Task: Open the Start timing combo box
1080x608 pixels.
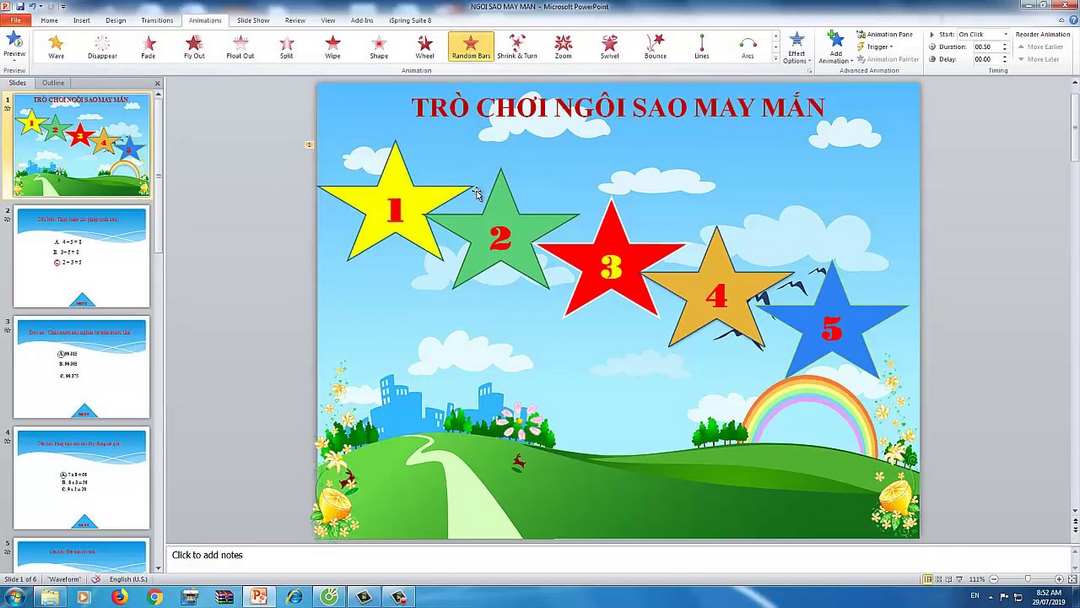Action: pos(983,34)
